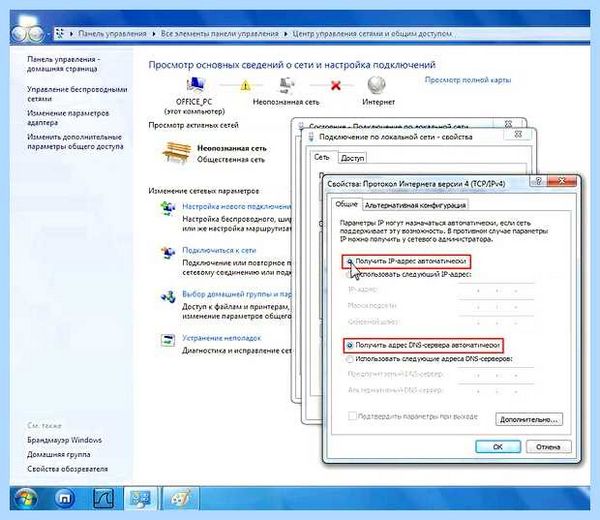The height and width of the screenshot is (520, 600).
Task: Switch to Сеть tab in properties window
Action: pyautogui.click(x=321, y=157)
